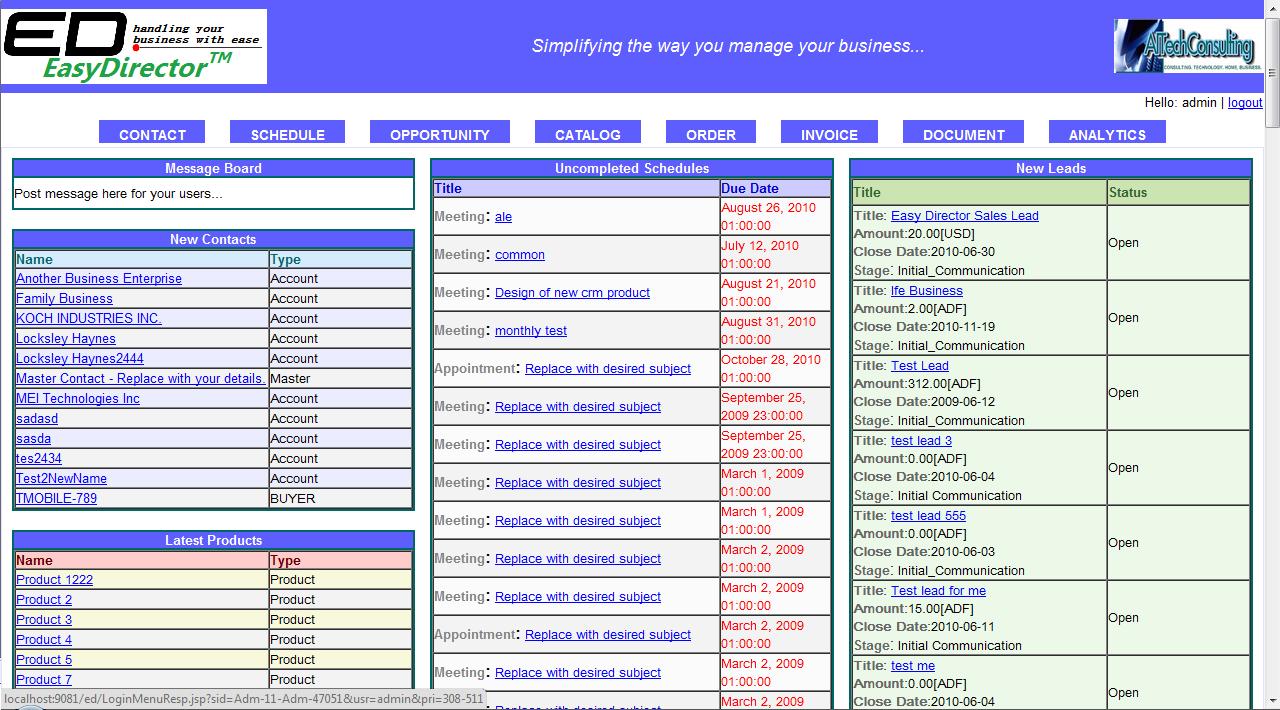Open the TMOBILE-789 contact
This screenshot has width=1280, height=710.
(56, 499)
